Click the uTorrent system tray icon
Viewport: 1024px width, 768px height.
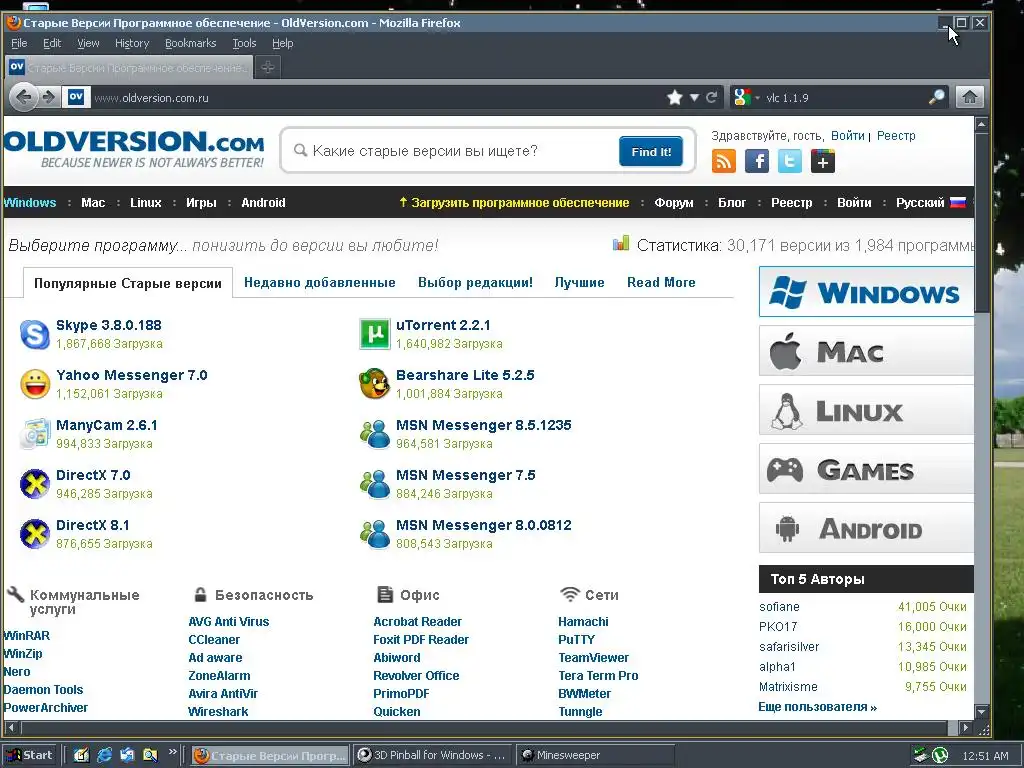point(940,756)
